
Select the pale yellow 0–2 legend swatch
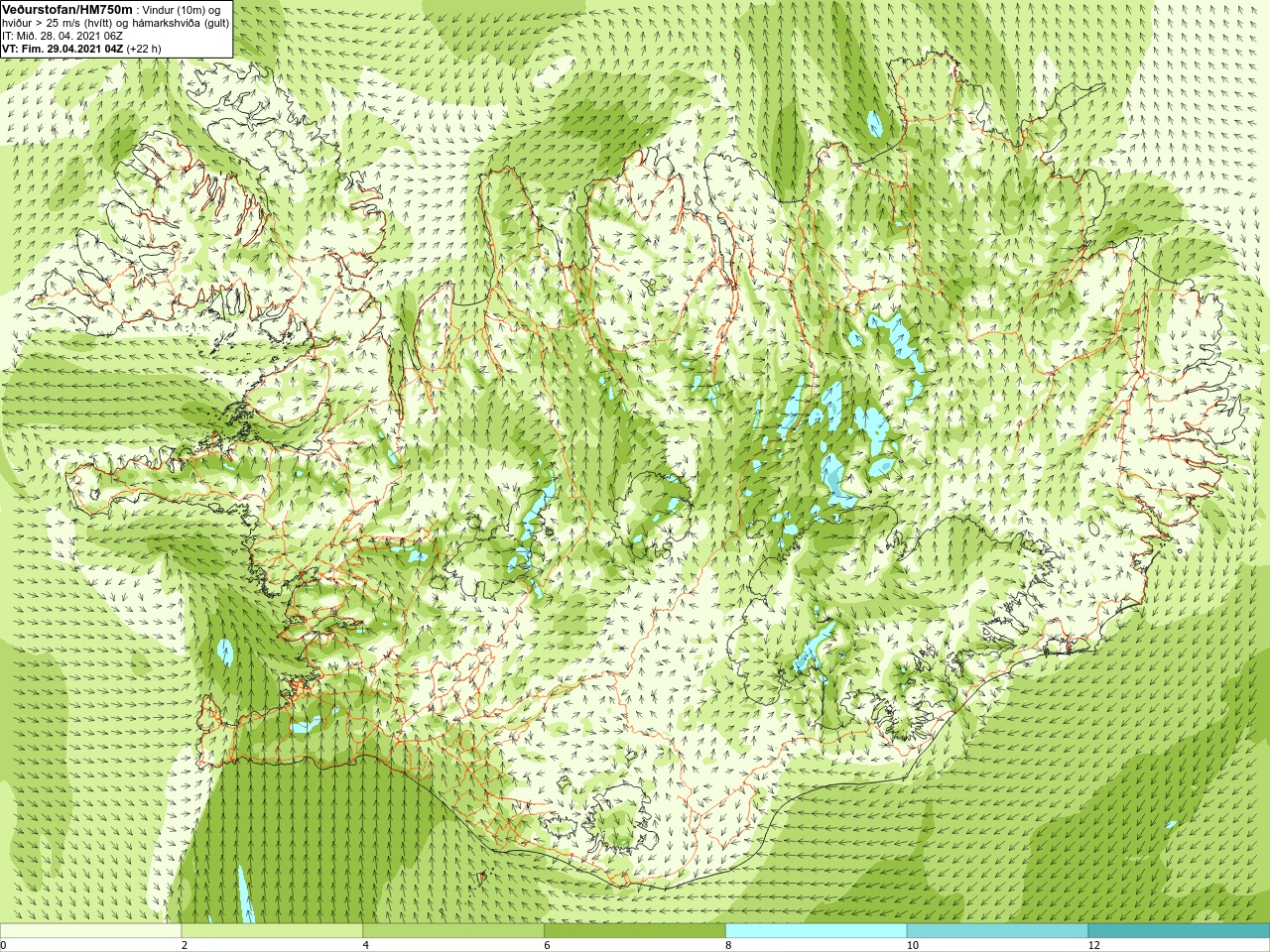[90, 931]
